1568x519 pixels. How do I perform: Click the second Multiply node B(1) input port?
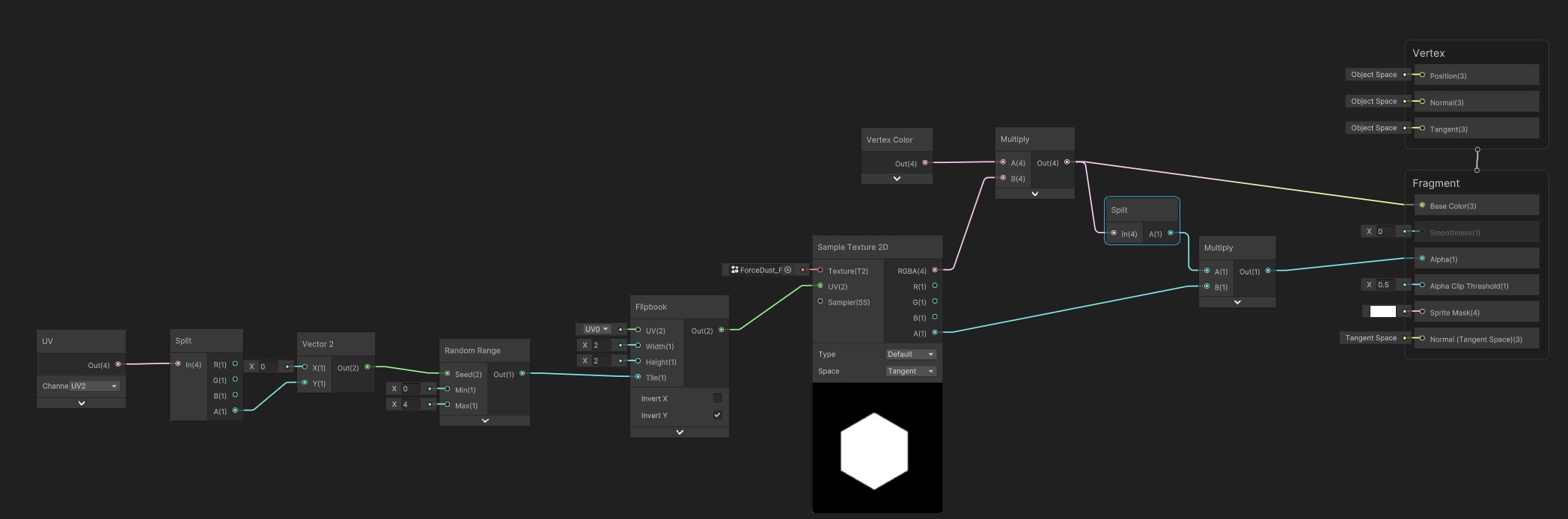click(1206, 286)
